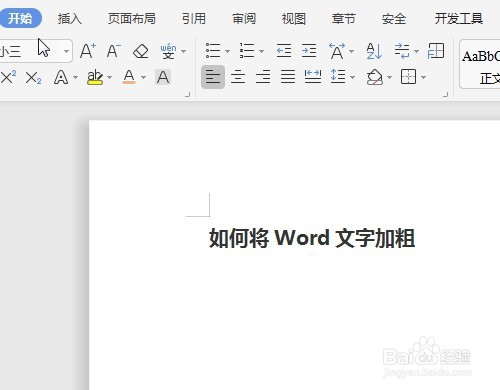Viewport: 500px width, 390px height.
Task: Switch to the 安全 tab
Action: 394,19
